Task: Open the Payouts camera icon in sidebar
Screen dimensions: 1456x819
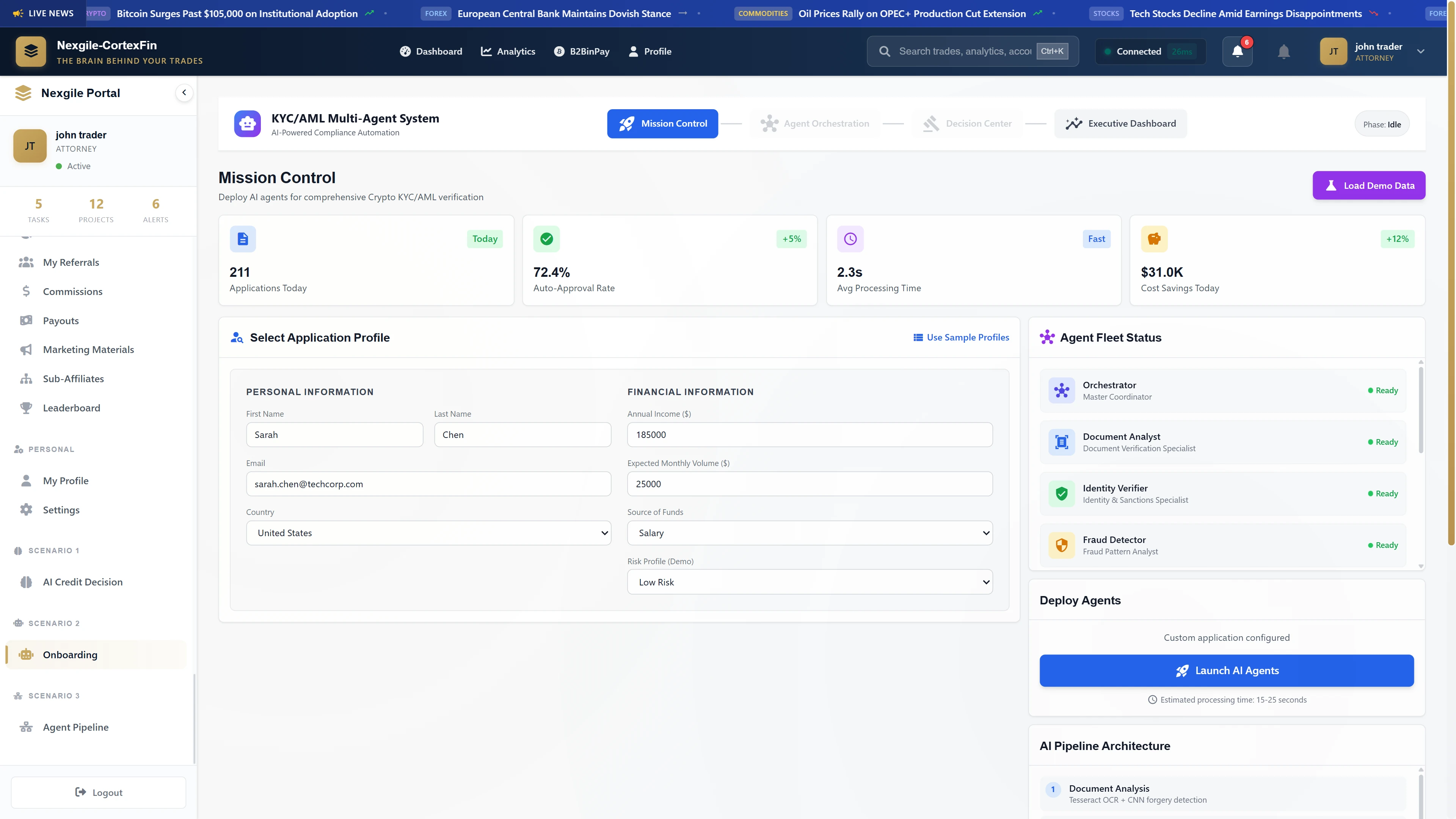Action: click(x=26, y=320)
